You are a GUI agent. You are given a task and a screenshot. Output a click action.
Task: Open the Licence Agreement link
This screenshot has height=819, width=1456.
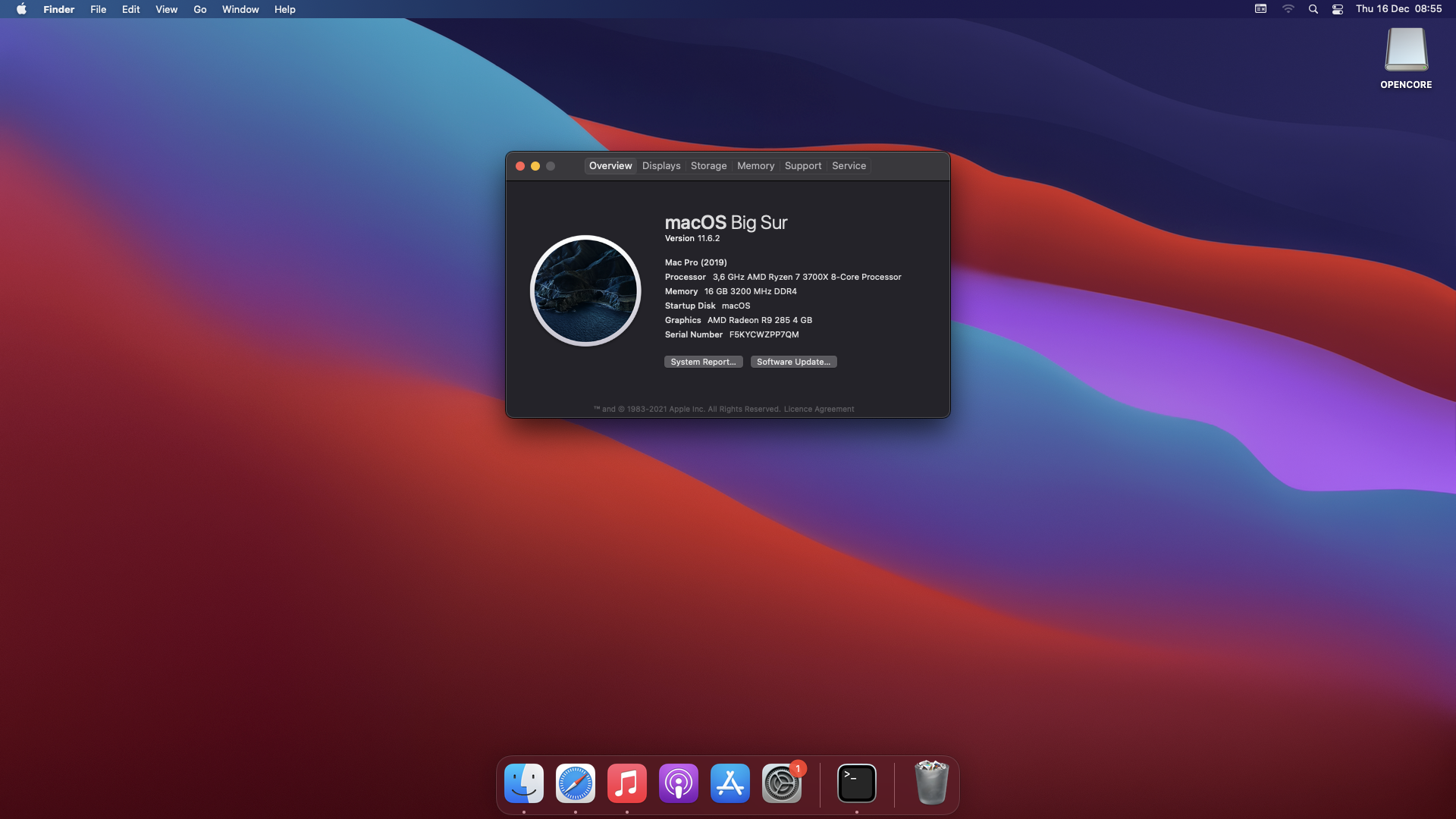pos(818,409)
